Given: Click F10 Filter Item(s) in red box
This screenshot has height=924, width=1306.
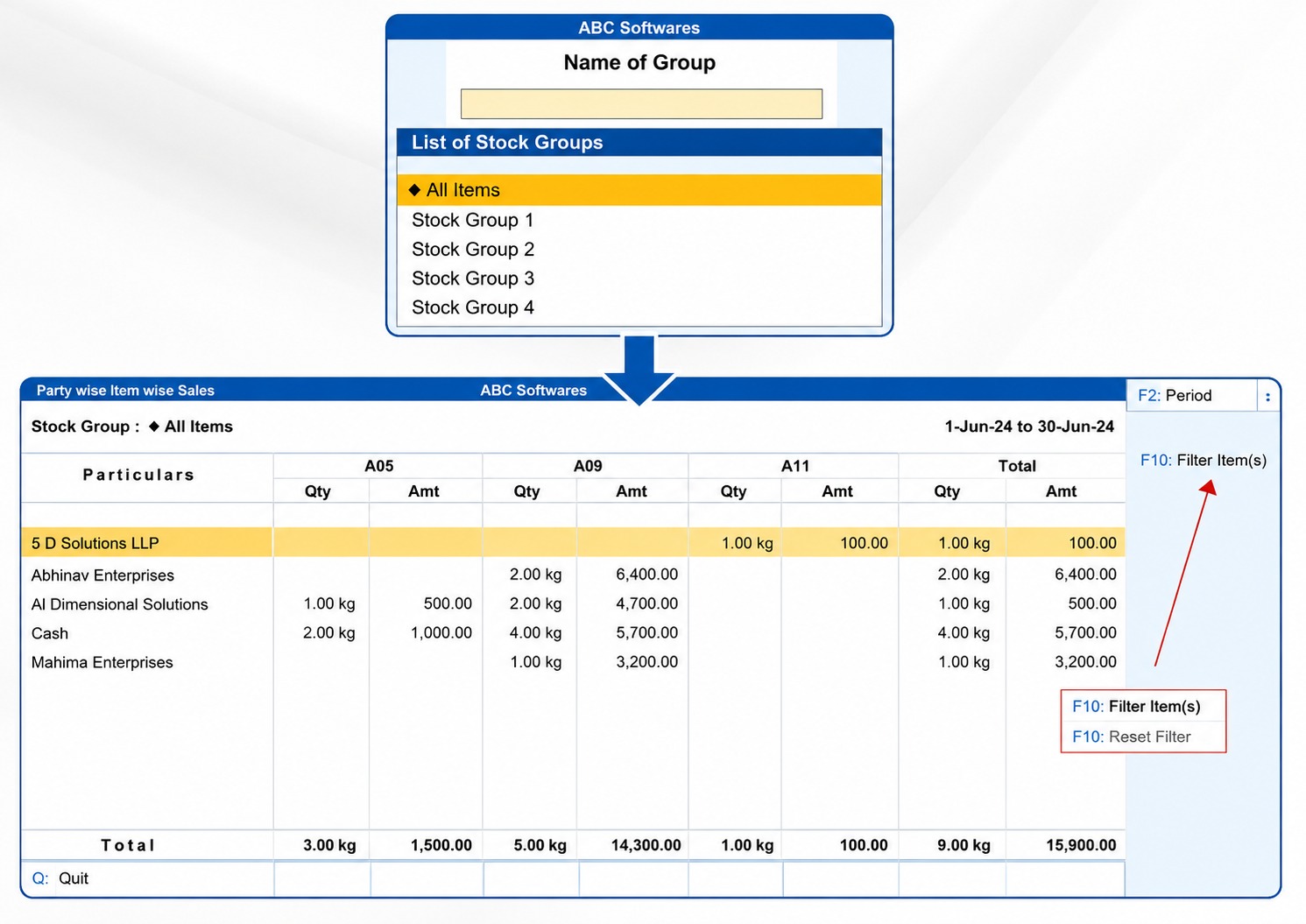Looking at the screenshot, I should (x=1136, y=707).
